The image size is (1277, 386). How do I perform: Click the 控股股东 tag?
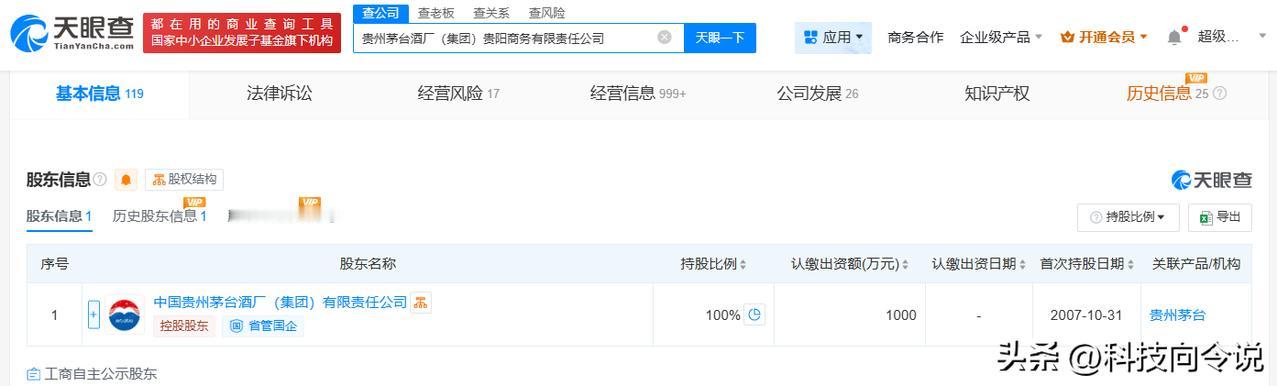(x=184, y=326)
